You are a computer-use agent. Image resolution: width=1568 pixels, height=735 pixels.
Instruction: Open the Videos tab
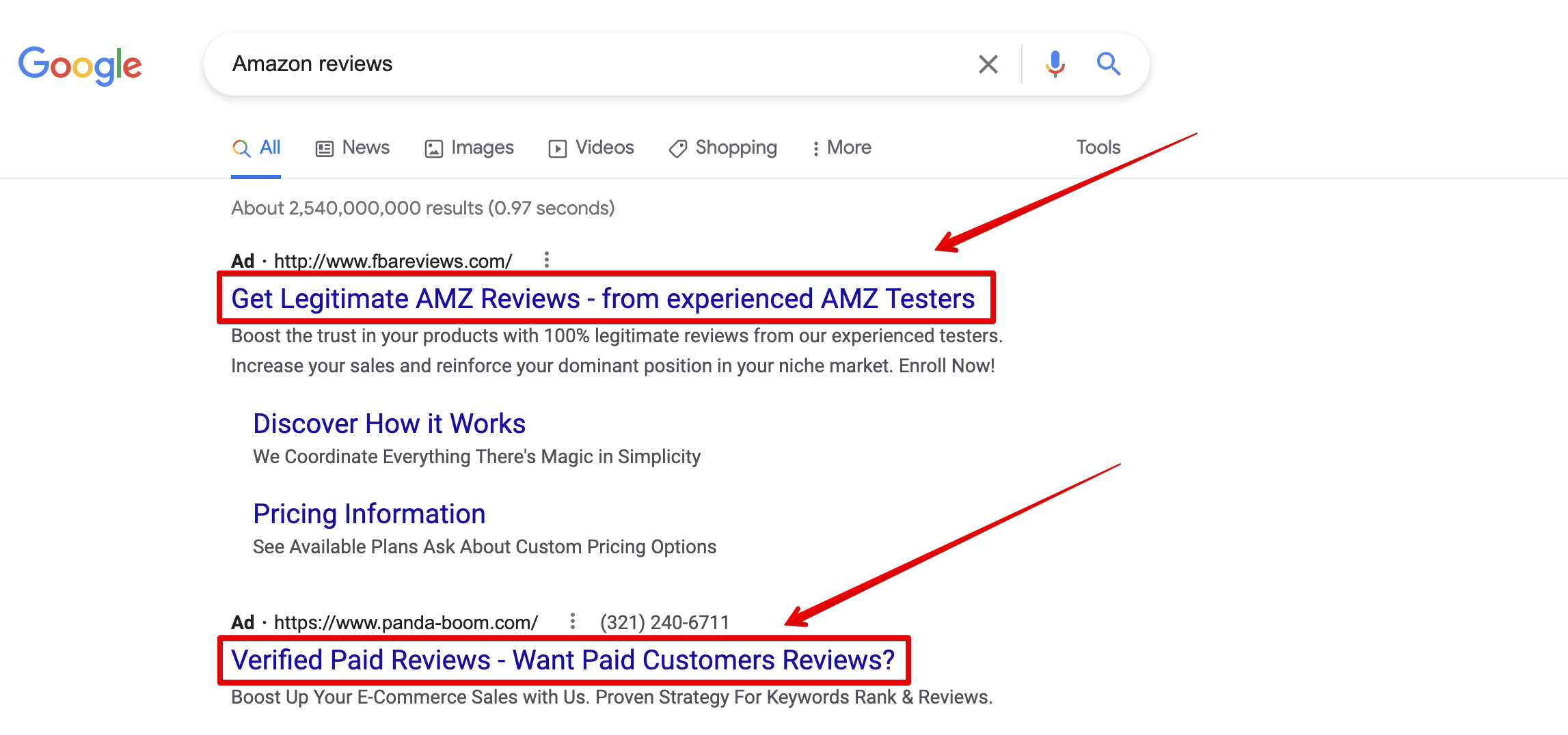591,148
